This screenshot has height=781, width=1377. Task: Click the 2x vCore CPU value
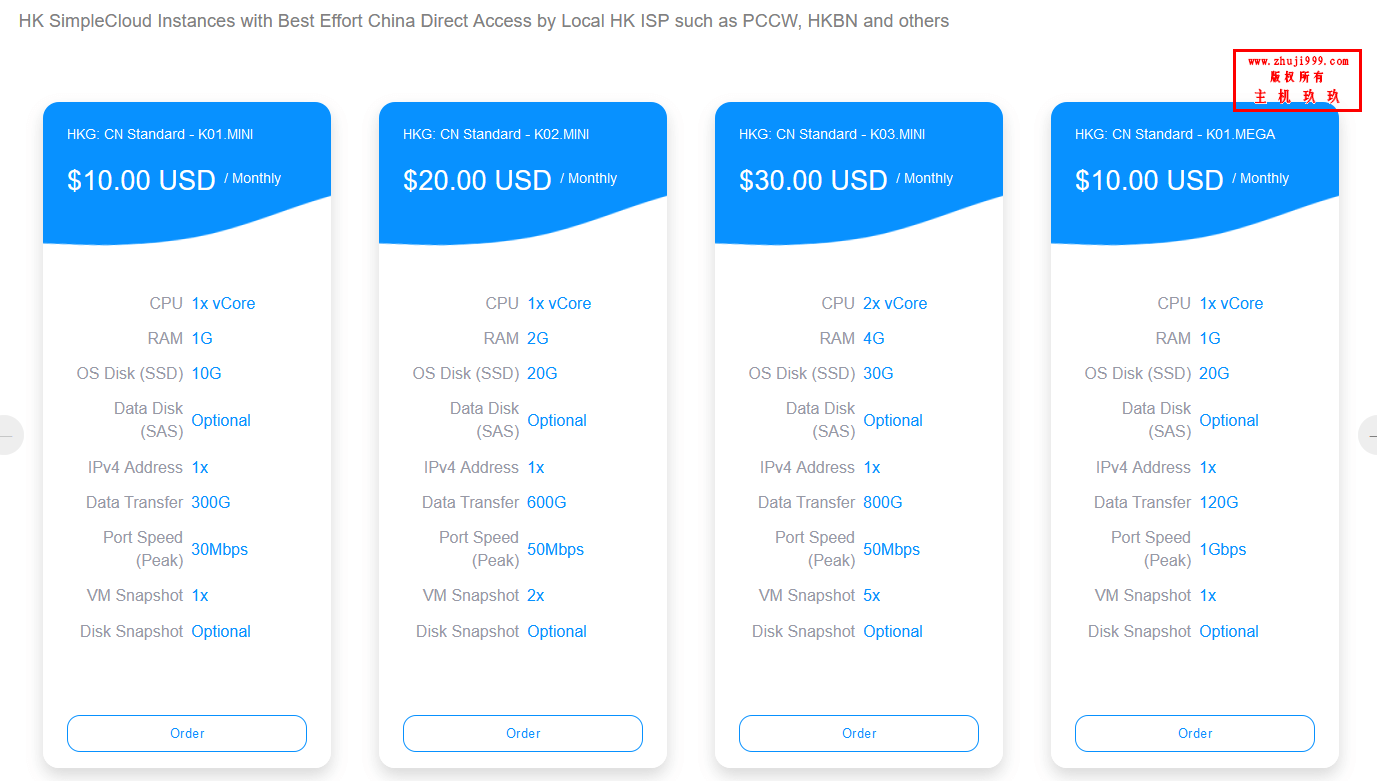pyautogui.click(x=895, y=303)
